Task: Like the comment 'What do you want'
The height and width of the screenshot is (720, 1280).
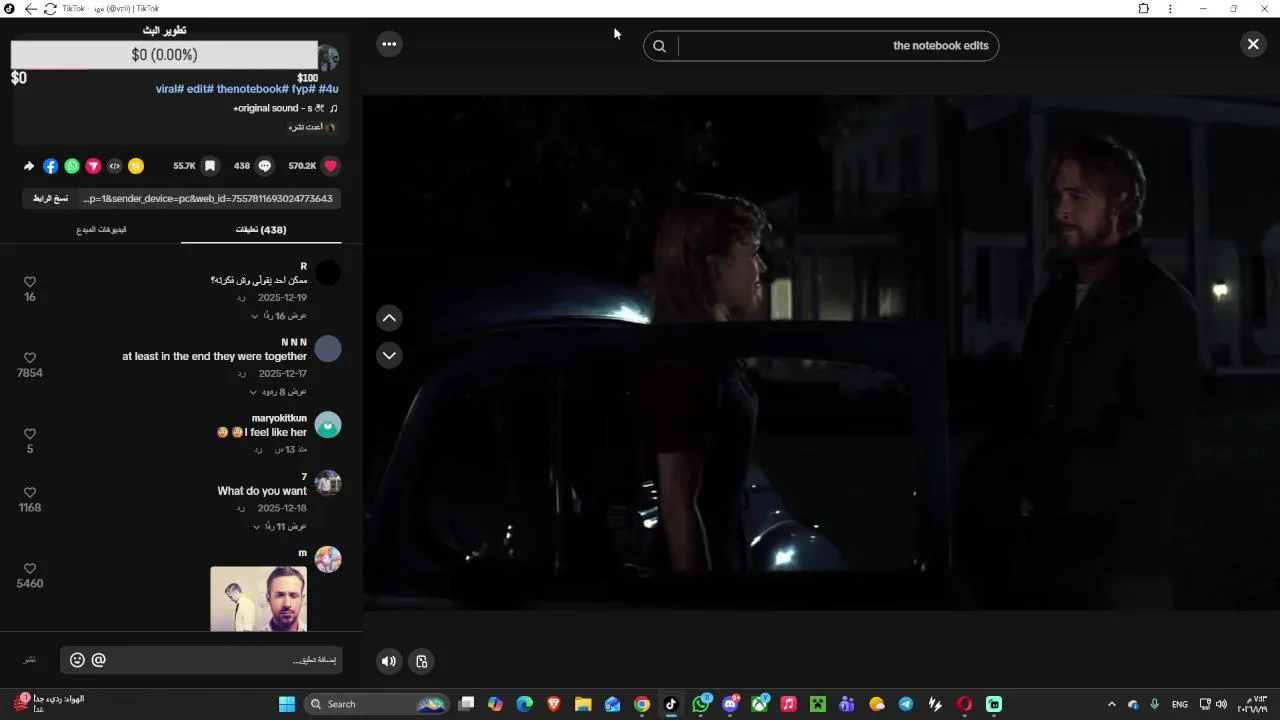Action: point(30,493)
